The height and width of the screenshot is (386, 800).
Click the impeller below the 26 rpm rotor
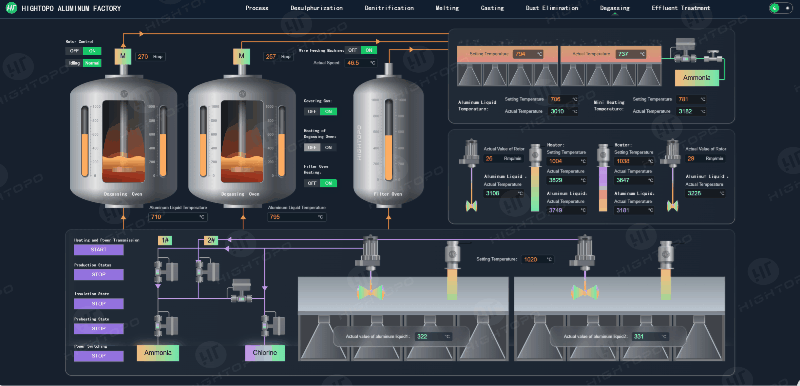click(470, 205)
